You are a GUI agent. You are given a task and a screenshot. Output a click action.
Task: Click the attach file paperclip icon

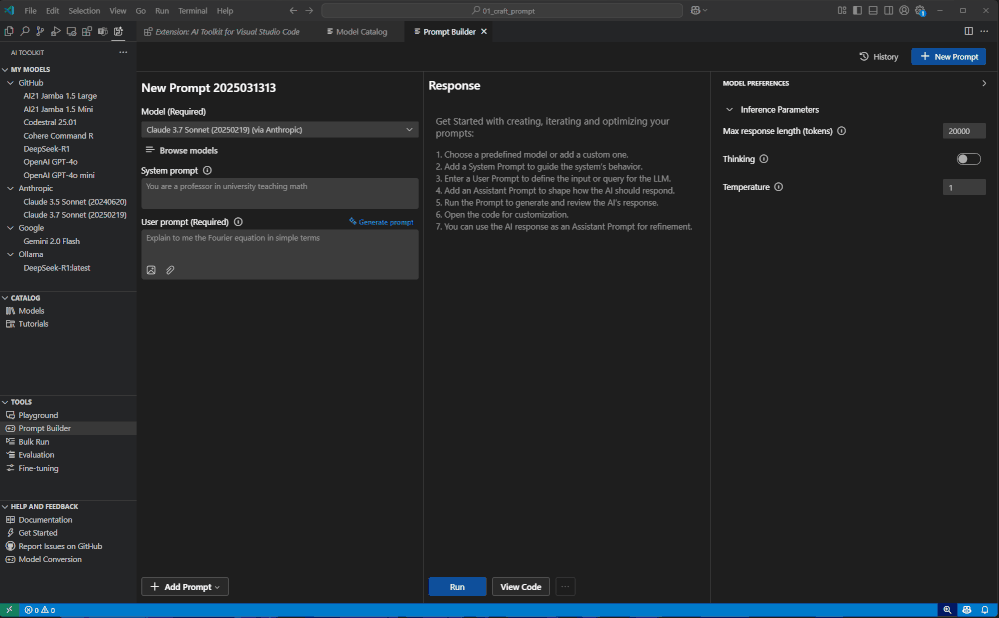(170, 270)
